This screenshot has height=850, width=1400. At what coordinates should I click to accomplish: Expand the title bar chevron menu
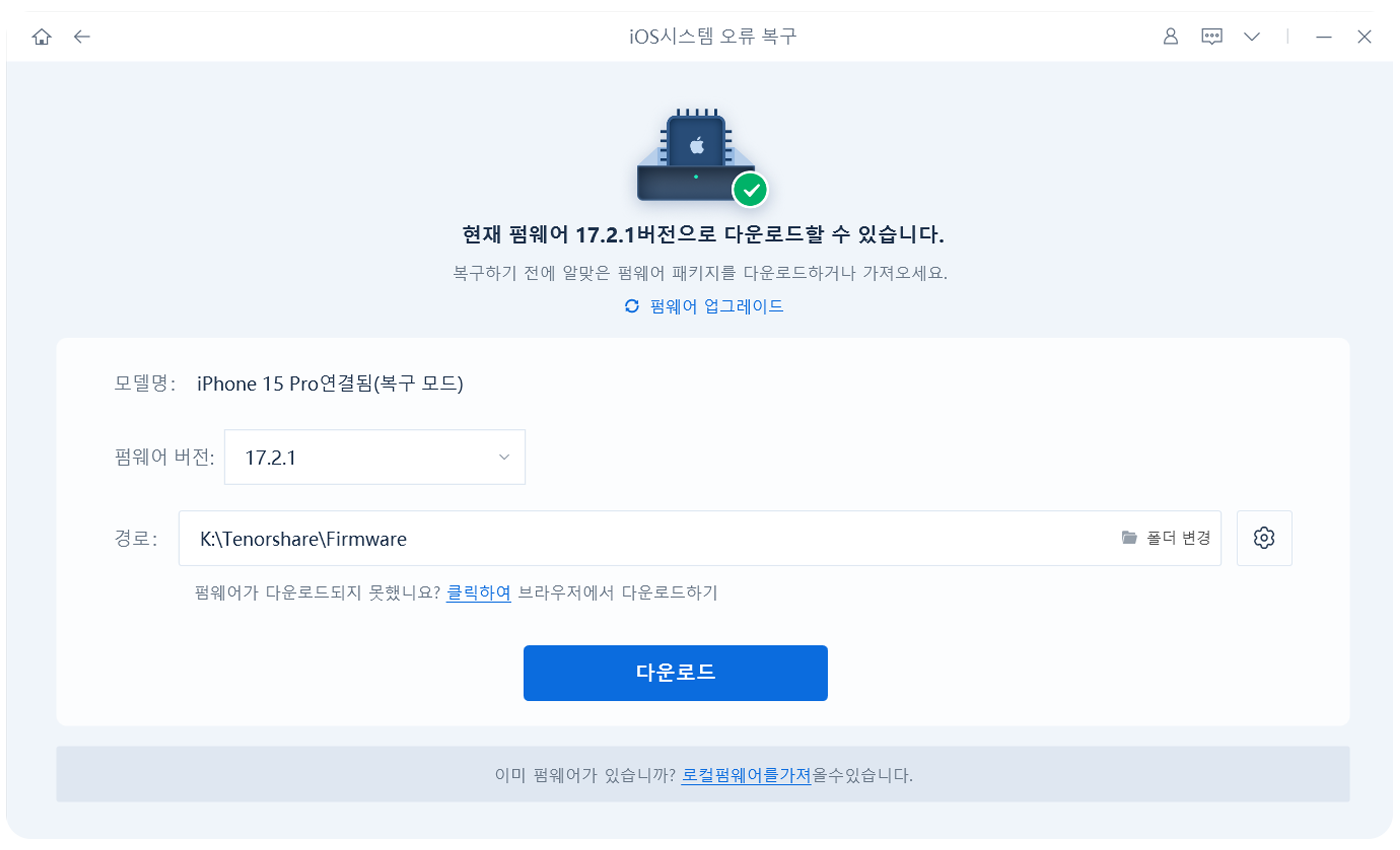click(1252, 37)
